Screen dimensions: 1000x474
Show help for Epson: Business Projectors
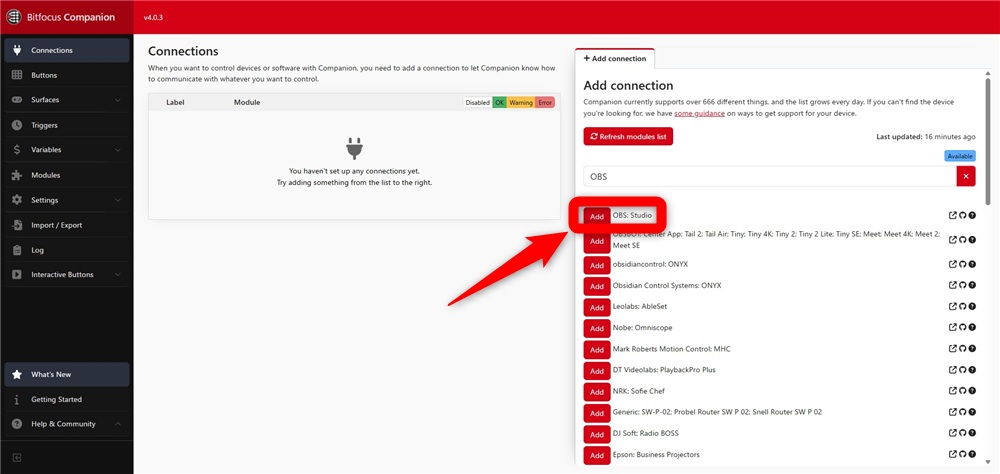click(972, 454)
